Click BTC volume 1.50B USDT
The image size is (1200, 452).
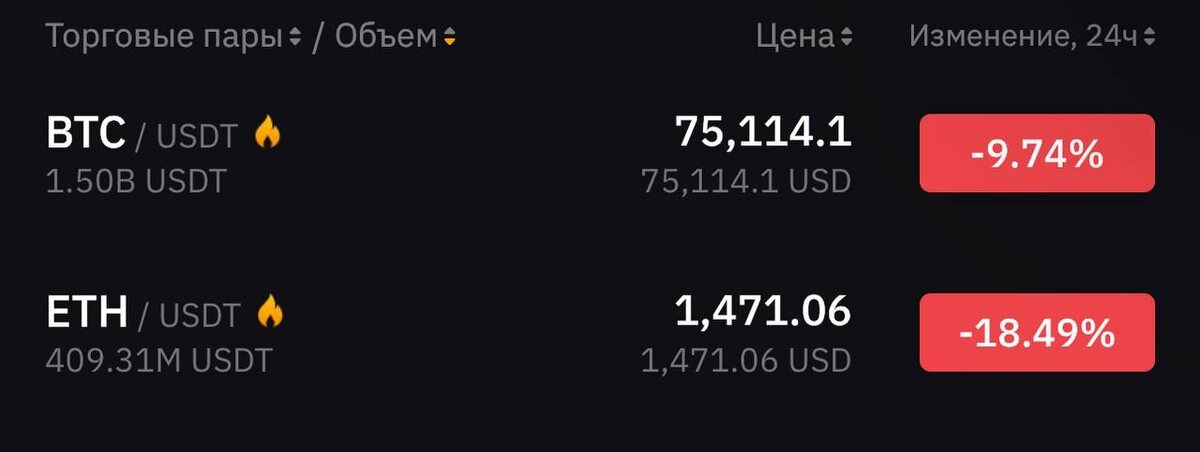(137, 181)
